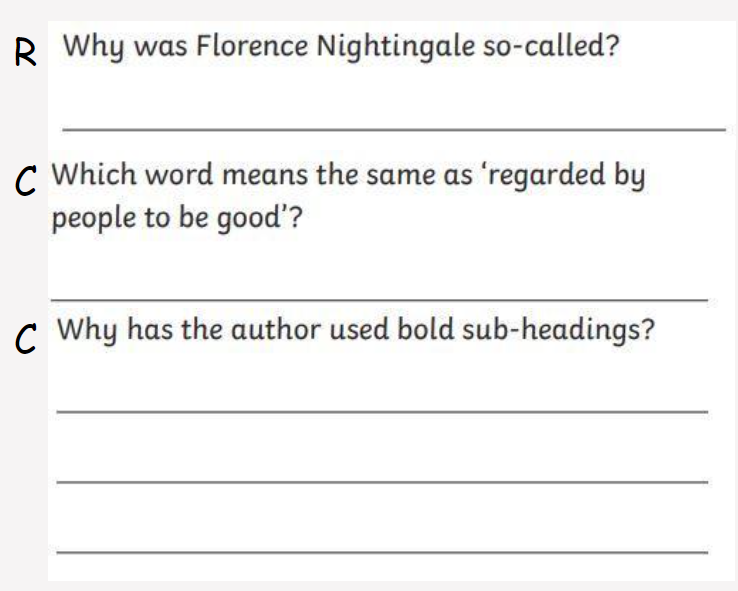Click answer line under Florence Nightingale question
Image resolution: width=738 pixels, height=591 pixels.
(x=394, y=129)
